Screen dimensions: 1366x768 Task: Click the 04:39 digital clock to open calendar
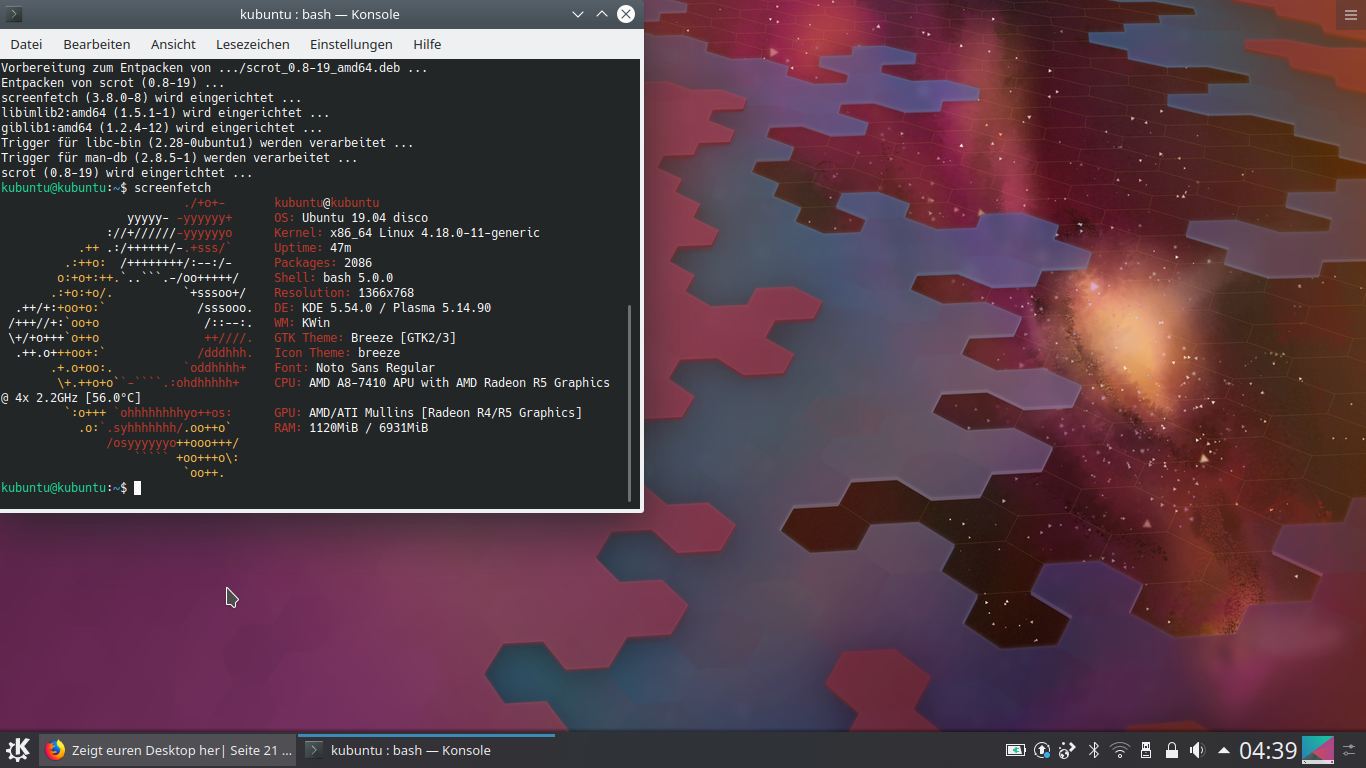pyautogui.click(x=1266, y=748)
